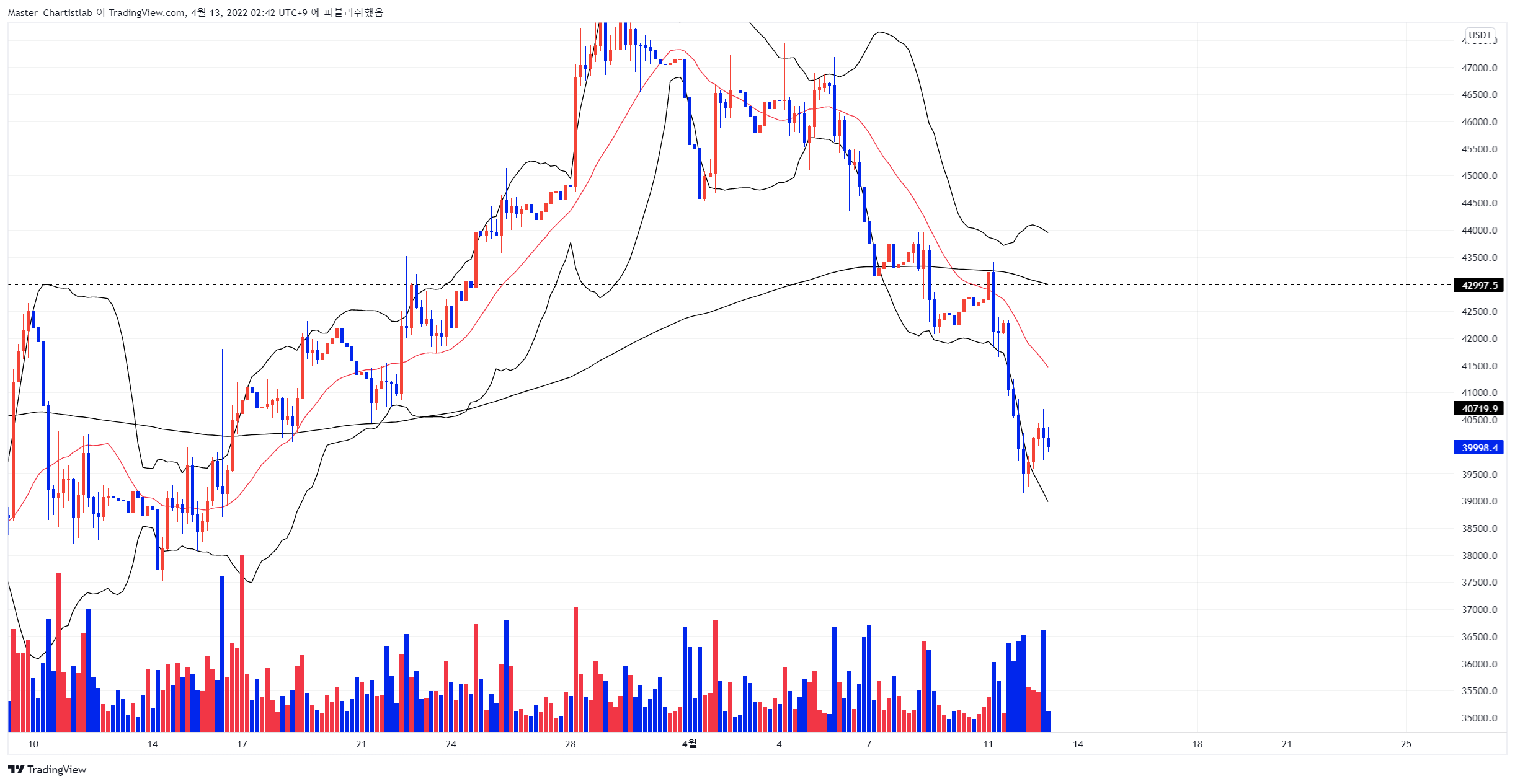Click the date label 18 on time axis
1515x784 pixels.
(x=1197, y=744)
